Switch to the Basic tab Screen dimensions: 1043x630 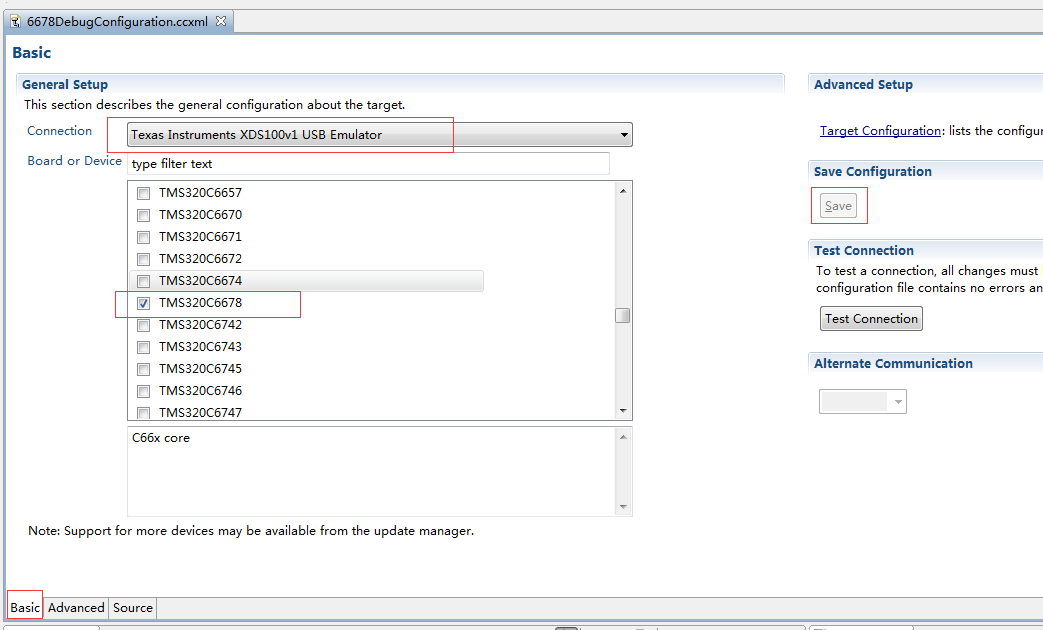[x=25, y=607]
